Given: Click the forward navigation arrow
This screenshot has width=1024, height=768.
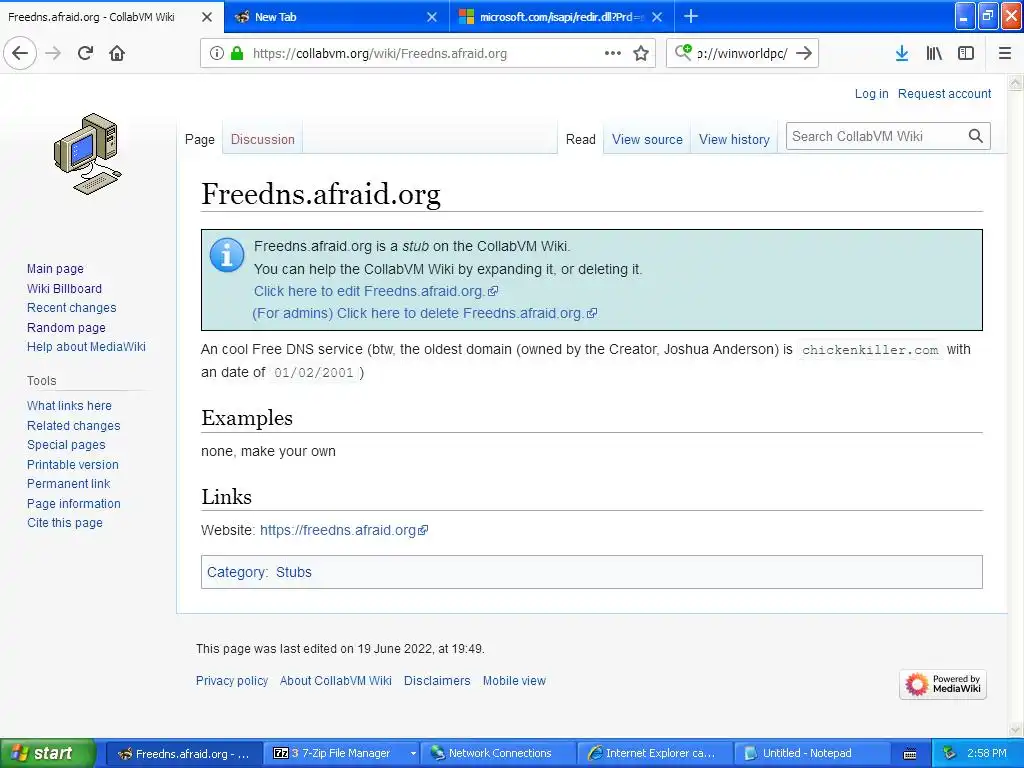Looking at the screenshot, I should [x=53, y=53].
